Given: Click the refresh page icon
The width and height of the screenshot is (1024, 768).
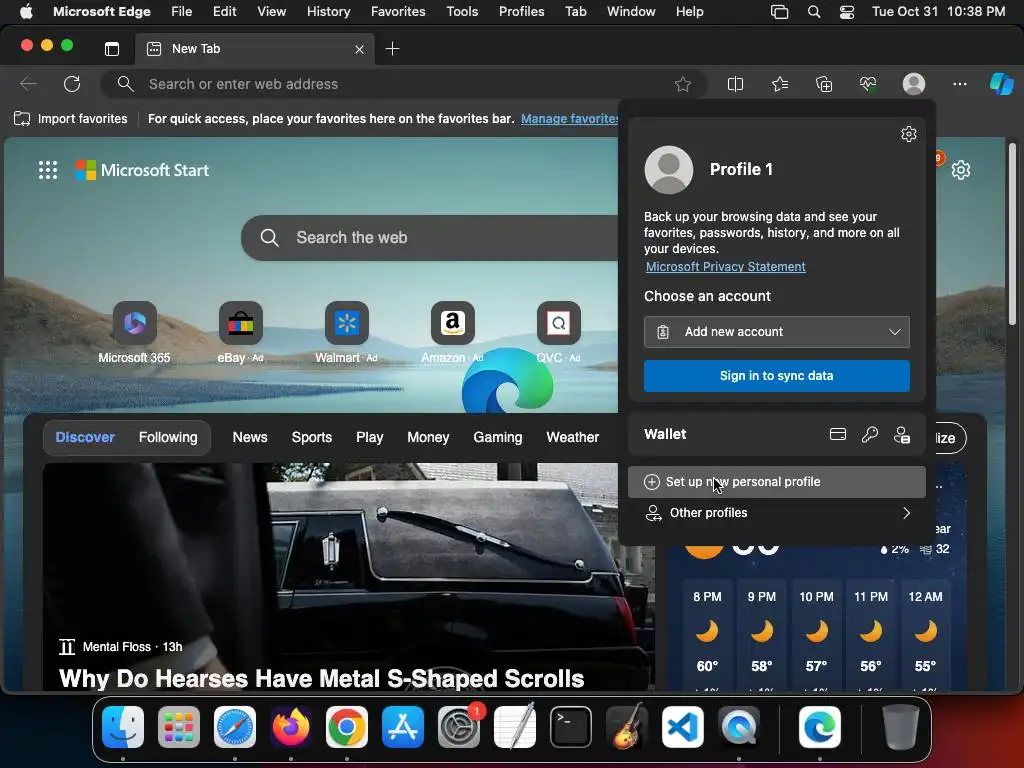Looking at the screenshot, I should pyautogui.click(x=72, y=84).
